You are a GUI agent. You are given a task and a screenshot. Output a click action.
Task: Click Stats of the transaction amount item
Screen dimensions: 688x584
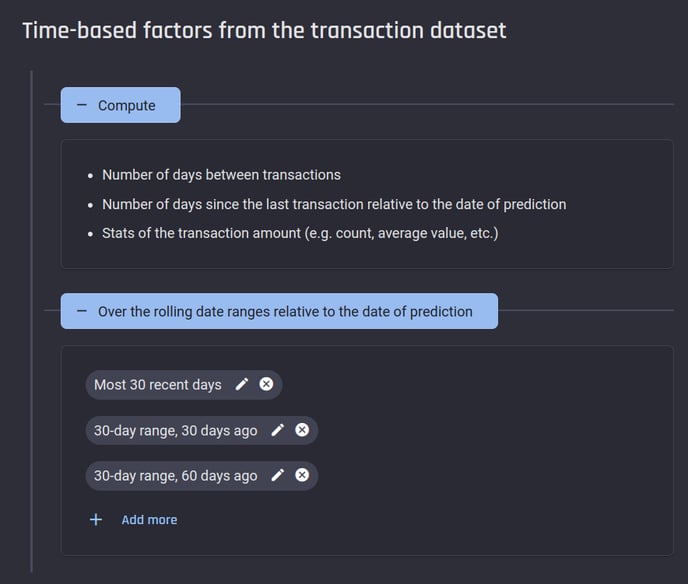click(x=300, y=233)
